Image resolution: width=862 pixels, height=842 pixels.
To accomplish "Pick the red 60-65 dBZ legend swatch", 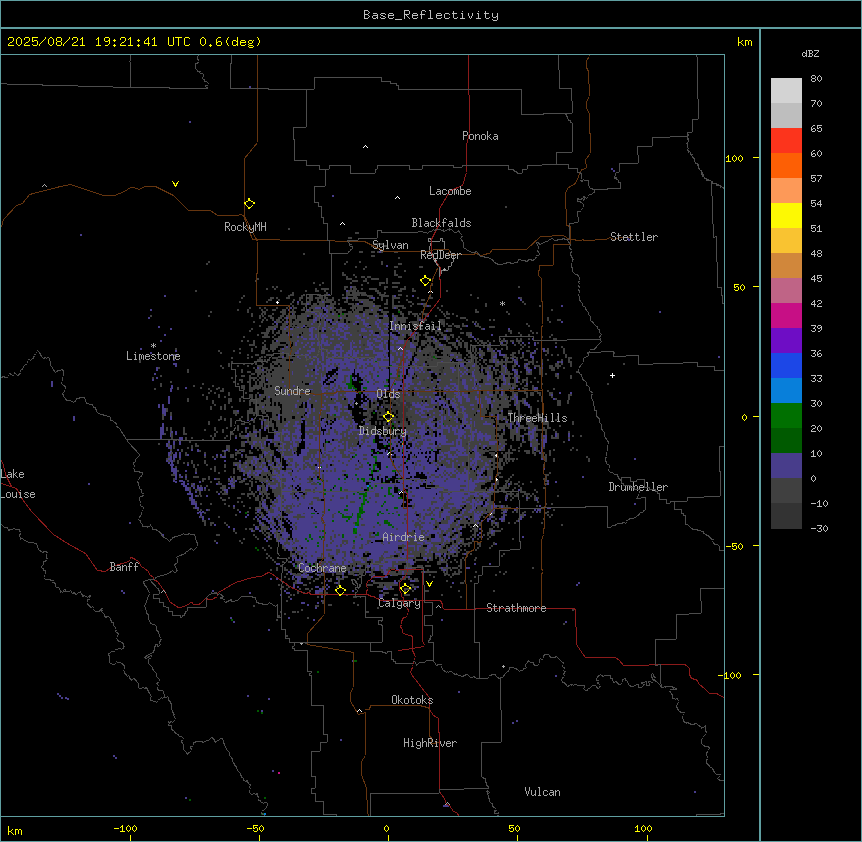I will point(786,141).
